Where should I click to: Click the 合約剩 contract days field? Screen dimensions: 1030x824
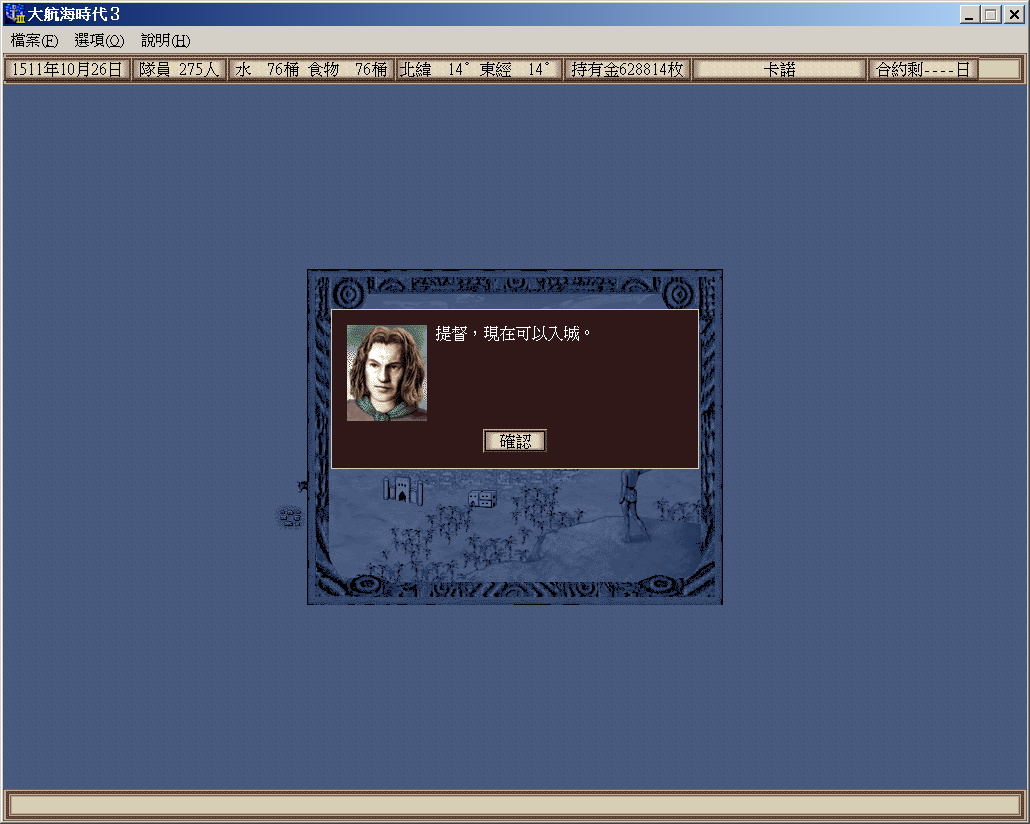point(922,69)
